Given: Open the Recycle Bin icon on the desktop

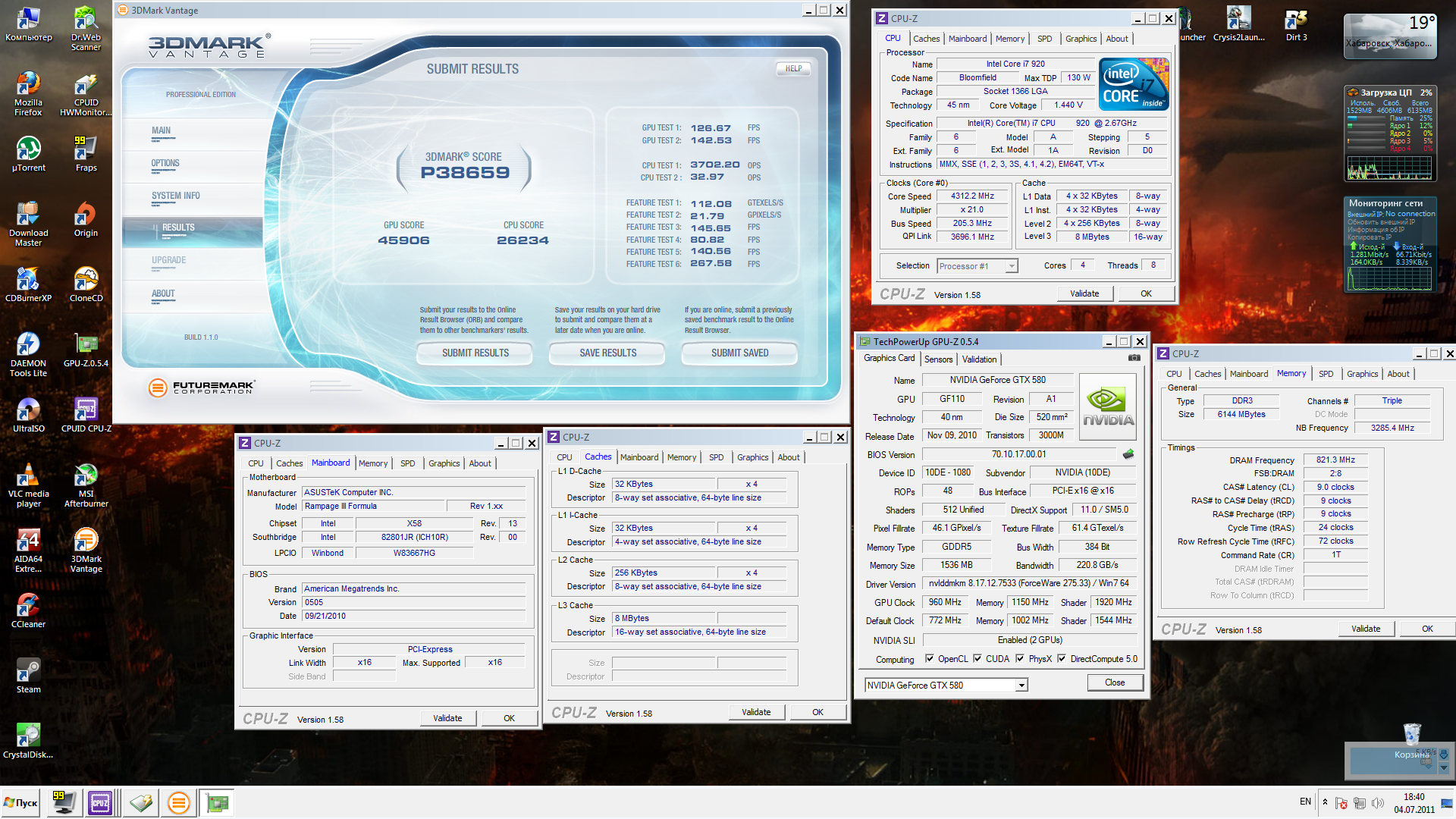Looking at the screenshot, I should [x=1411, y=741].
